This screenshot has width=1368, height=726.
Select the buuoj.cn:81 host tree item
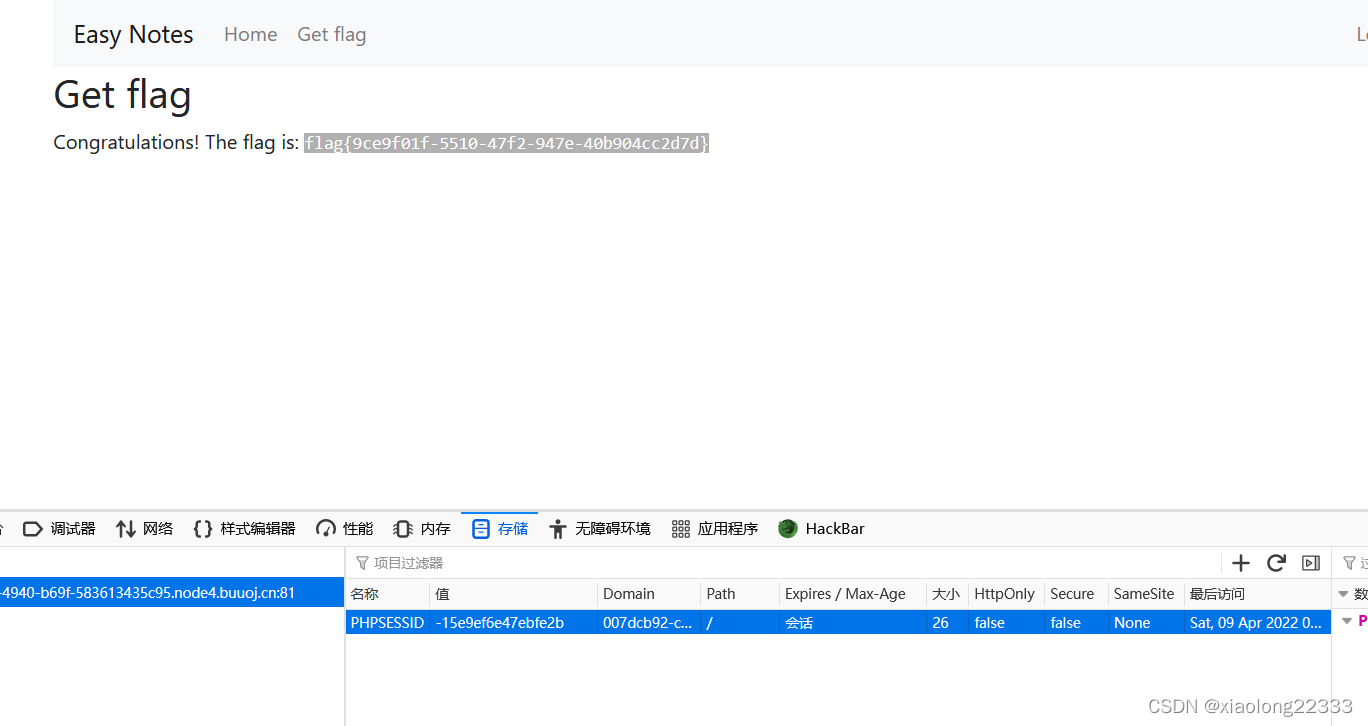click(172, 592)
